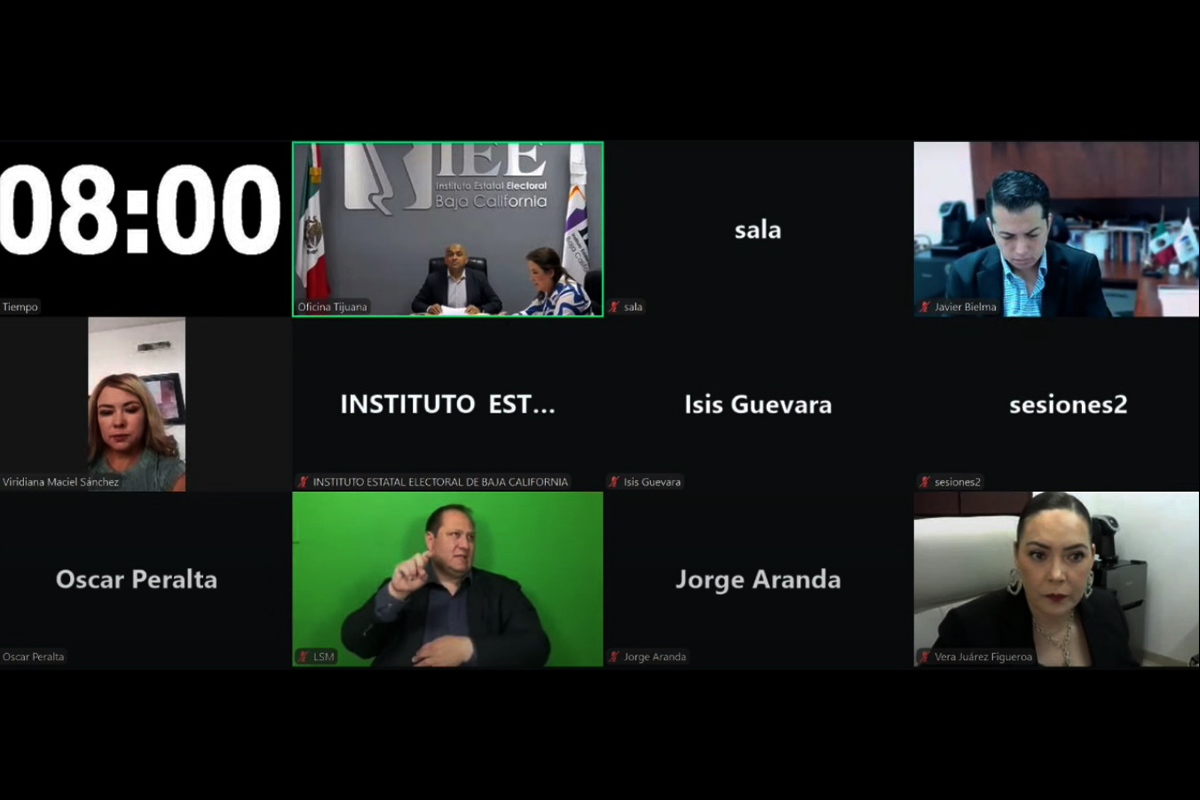Screen dimensions: 1200x800
Task: Click Javier Bielma's muted microphone icon
Action: 925,307
